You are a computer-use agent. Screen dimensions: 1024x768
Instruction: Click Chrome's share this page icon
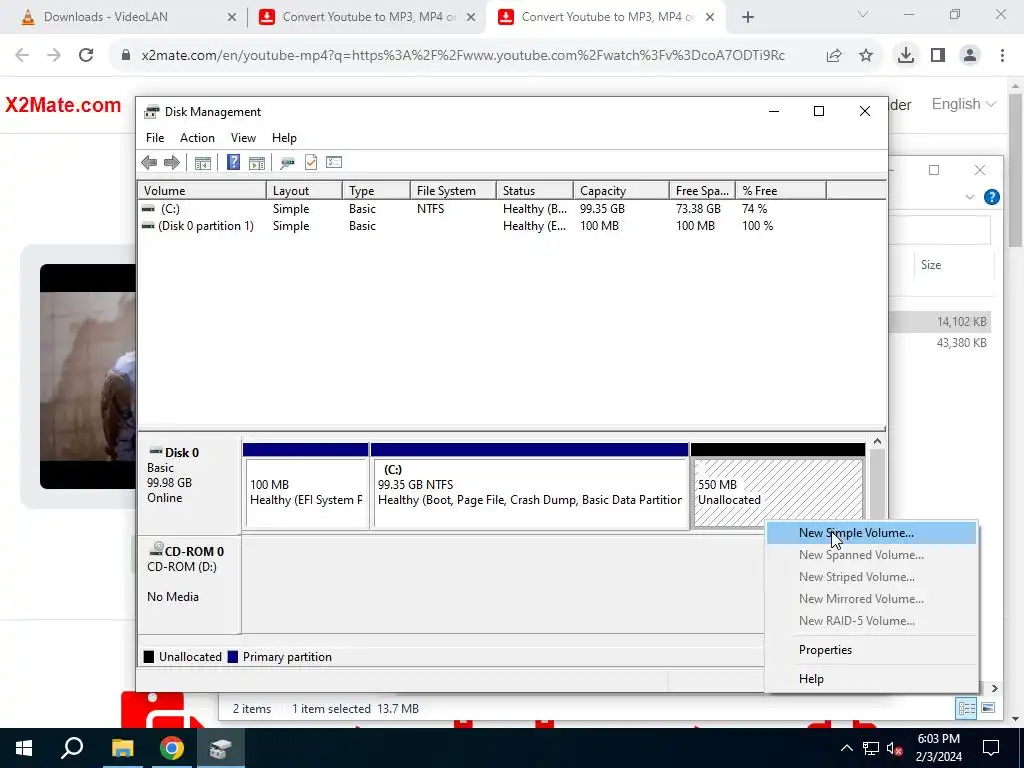coord(834,56)
